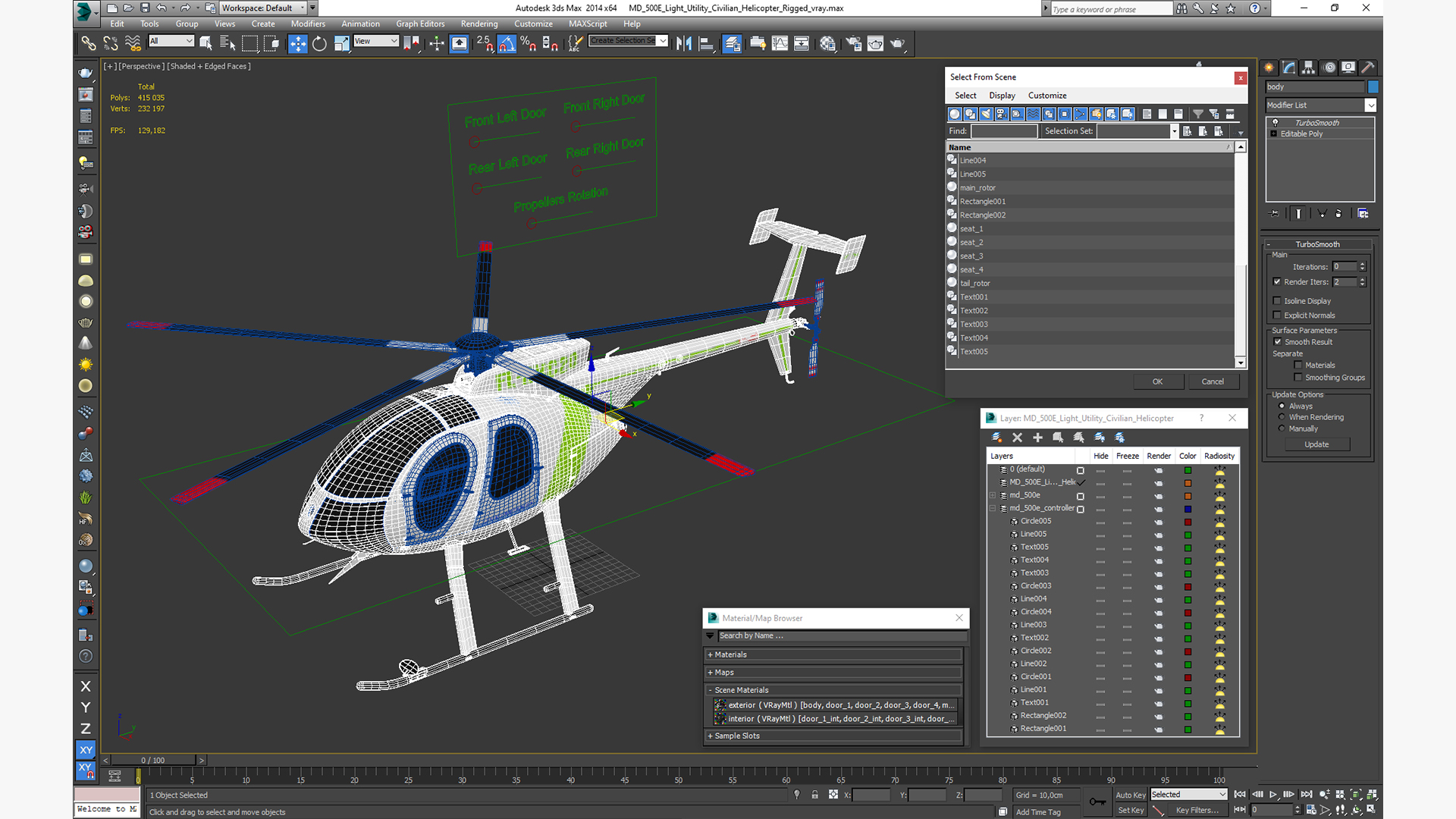Toggle Display Cameras filter in Select From Scene
Viewport: 1456px width, 819px height.
click(1002, 114)
